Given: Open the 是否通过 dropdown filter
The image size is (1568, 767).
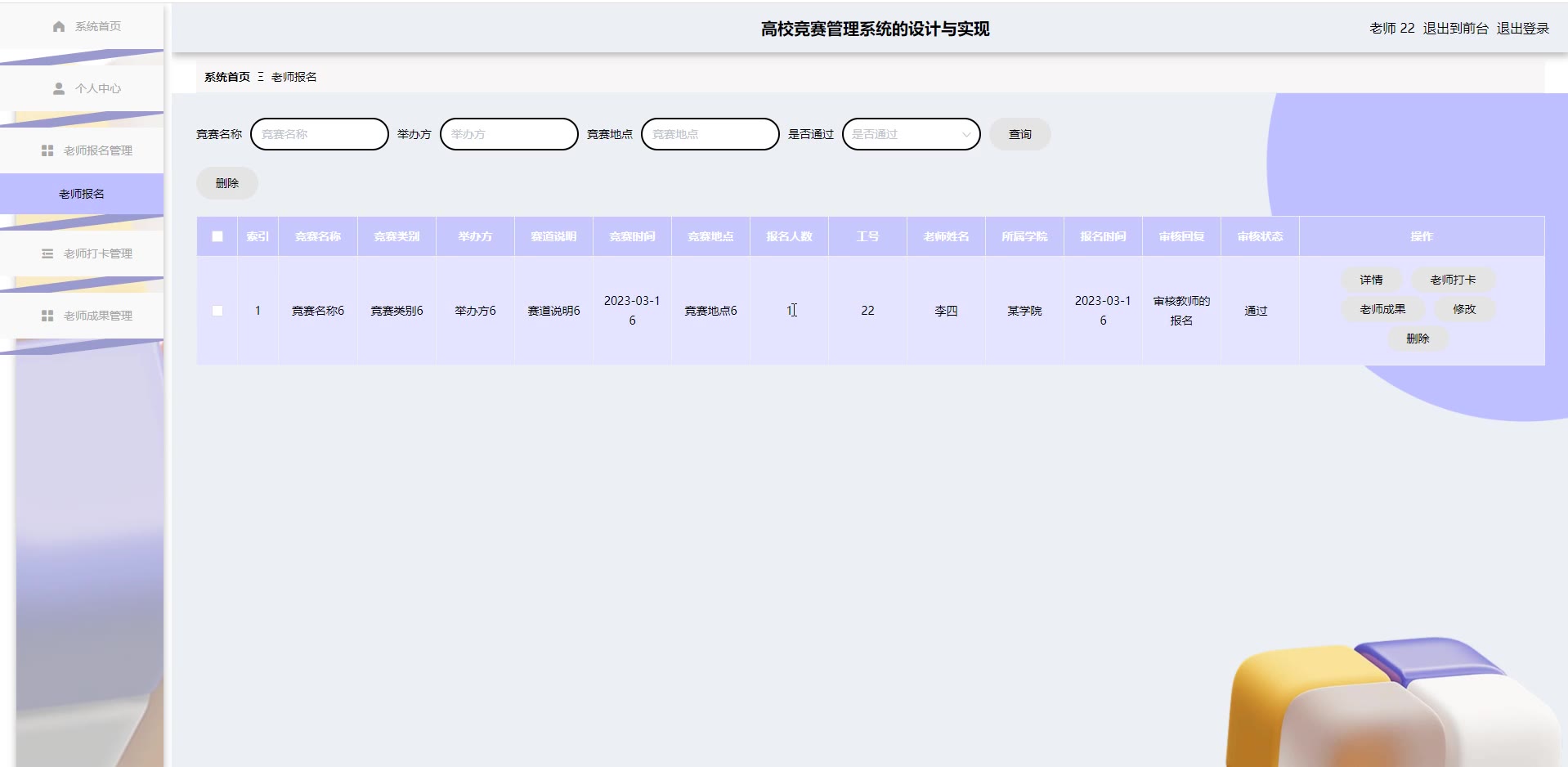Looking at the screenshot, I should (912, 134).
